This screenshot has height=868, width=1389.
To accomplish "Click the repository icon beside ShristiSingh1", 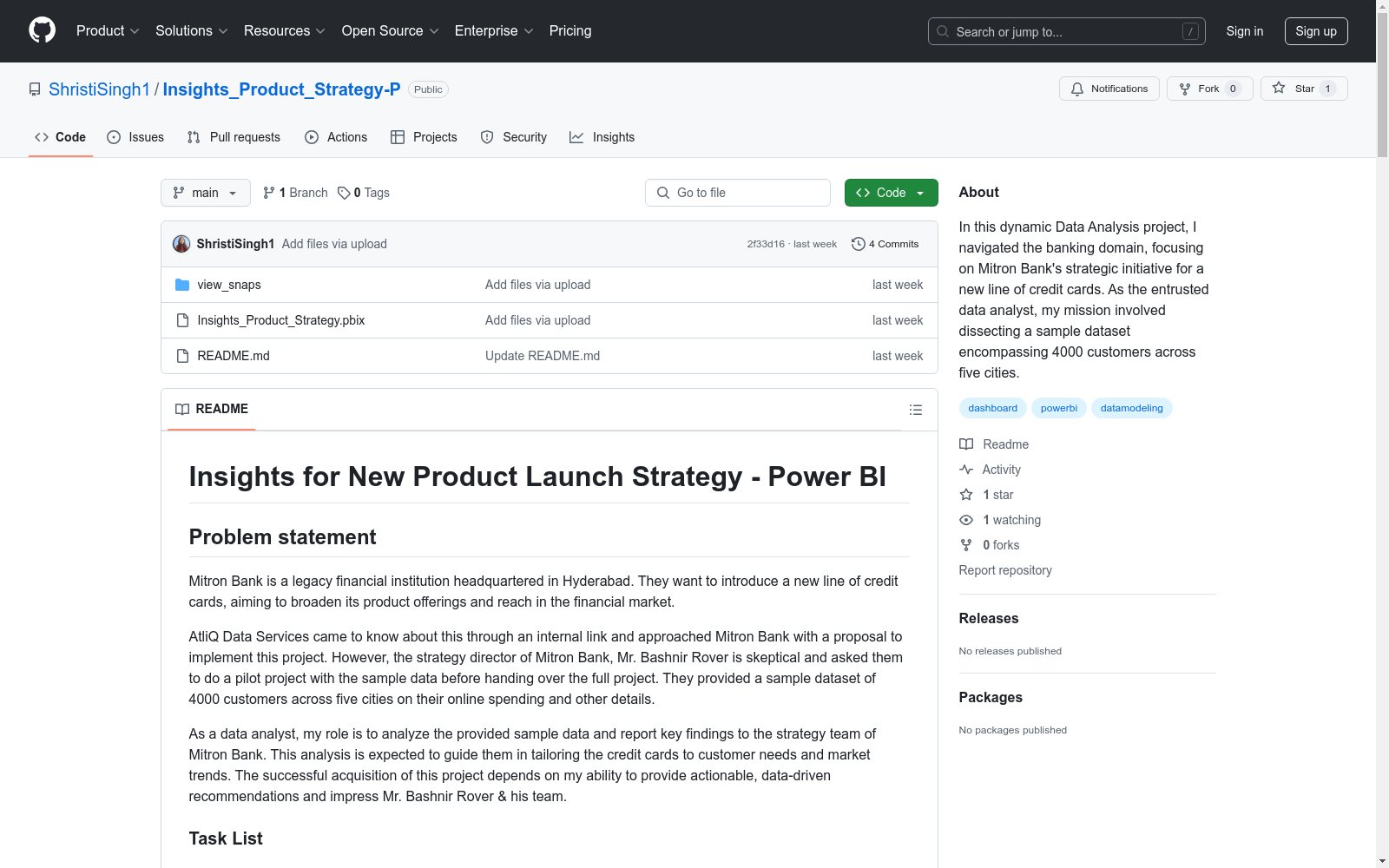I will (35, 89).
